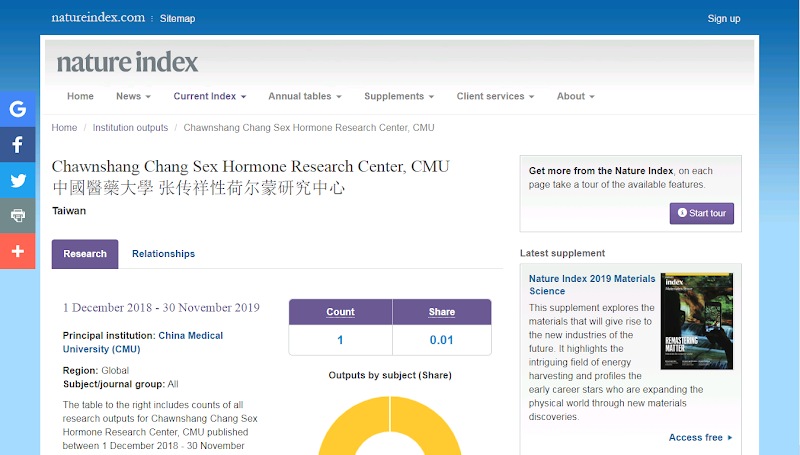
Task: Expand the Client services menu
Action: point(495,97)
